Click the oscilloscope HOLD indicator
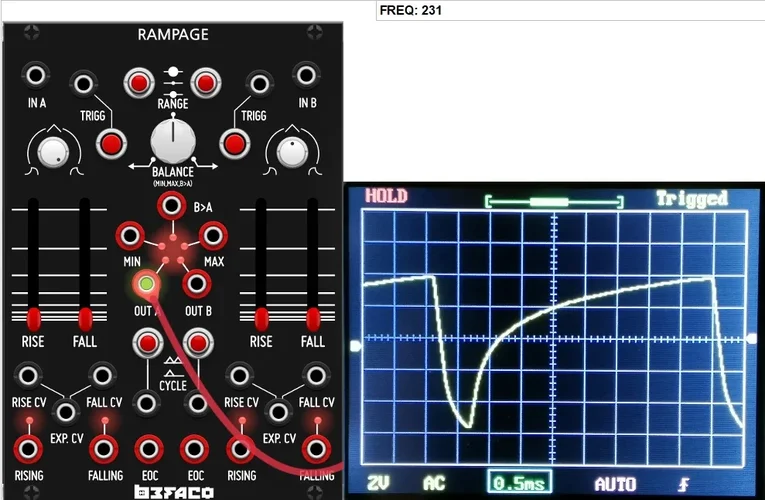 (x=386, y=196)
